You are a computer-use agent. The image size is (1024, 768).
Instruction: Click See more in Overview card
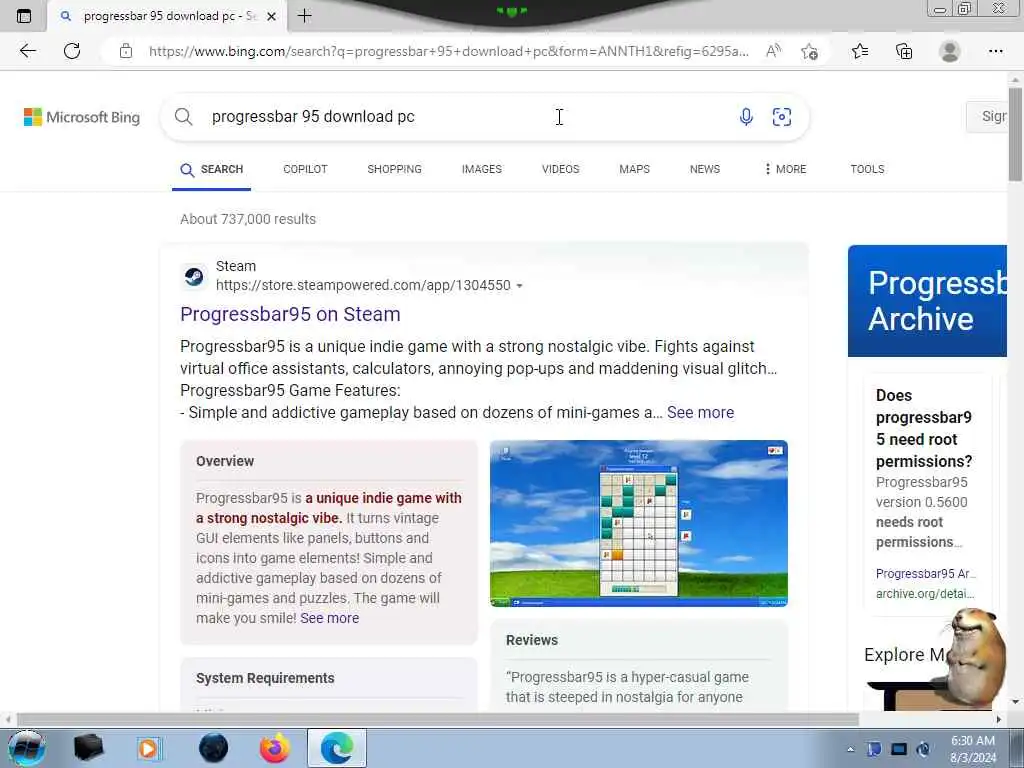329,618
